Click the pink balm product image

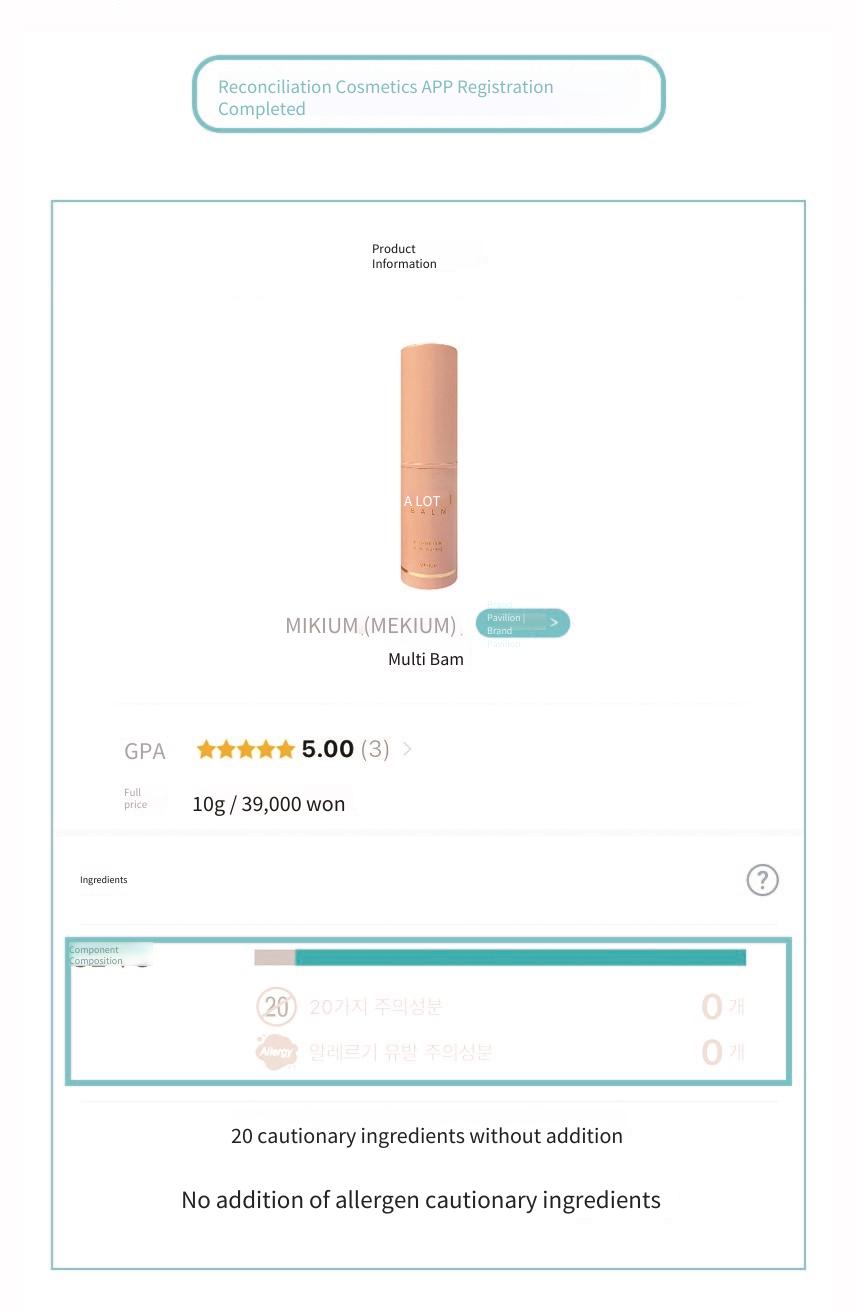[x=429, y=467]
